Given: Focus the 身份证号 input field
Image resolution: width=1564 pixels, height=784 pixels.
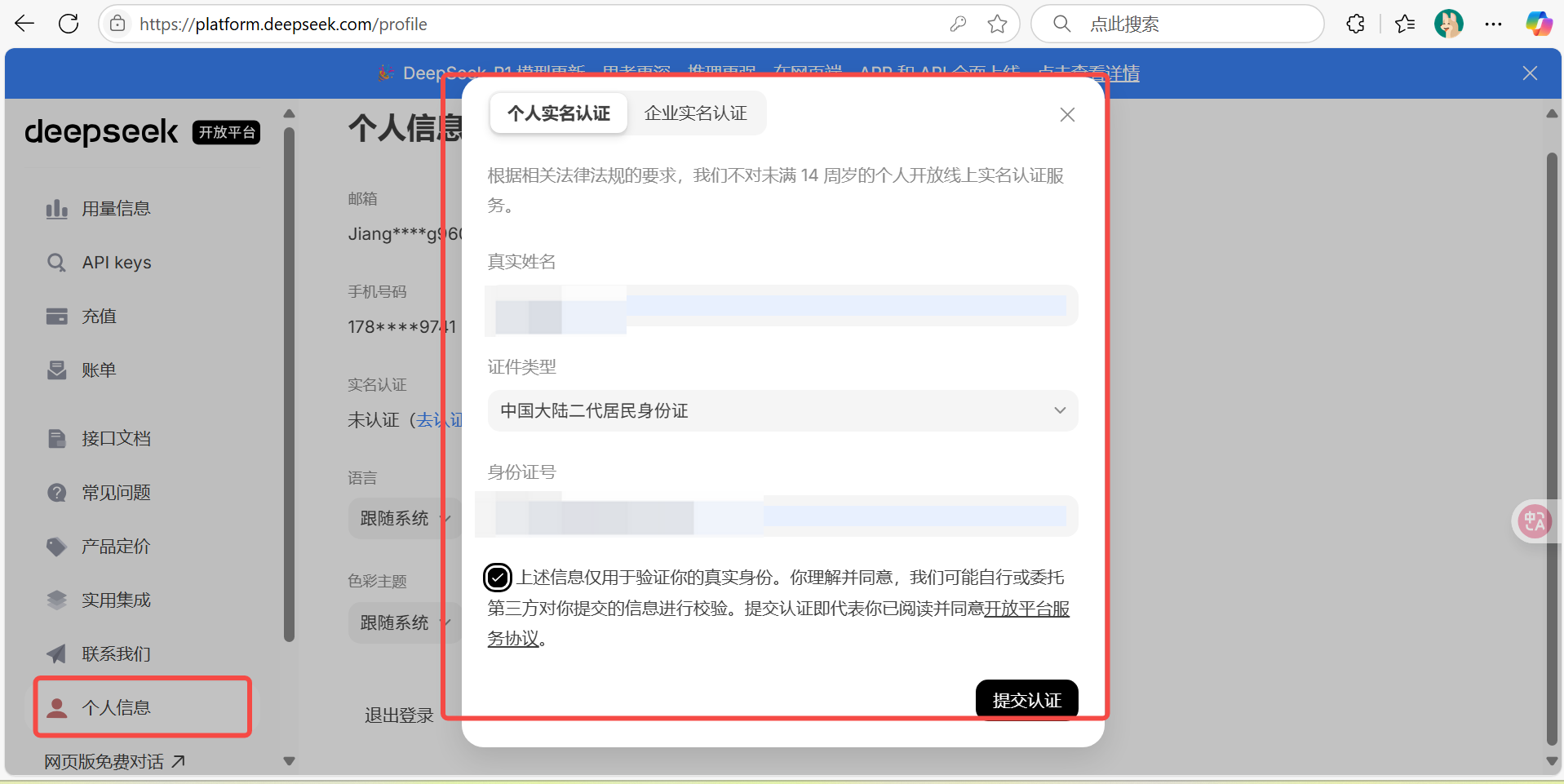Looking at the screenshot, I should 782,516.
